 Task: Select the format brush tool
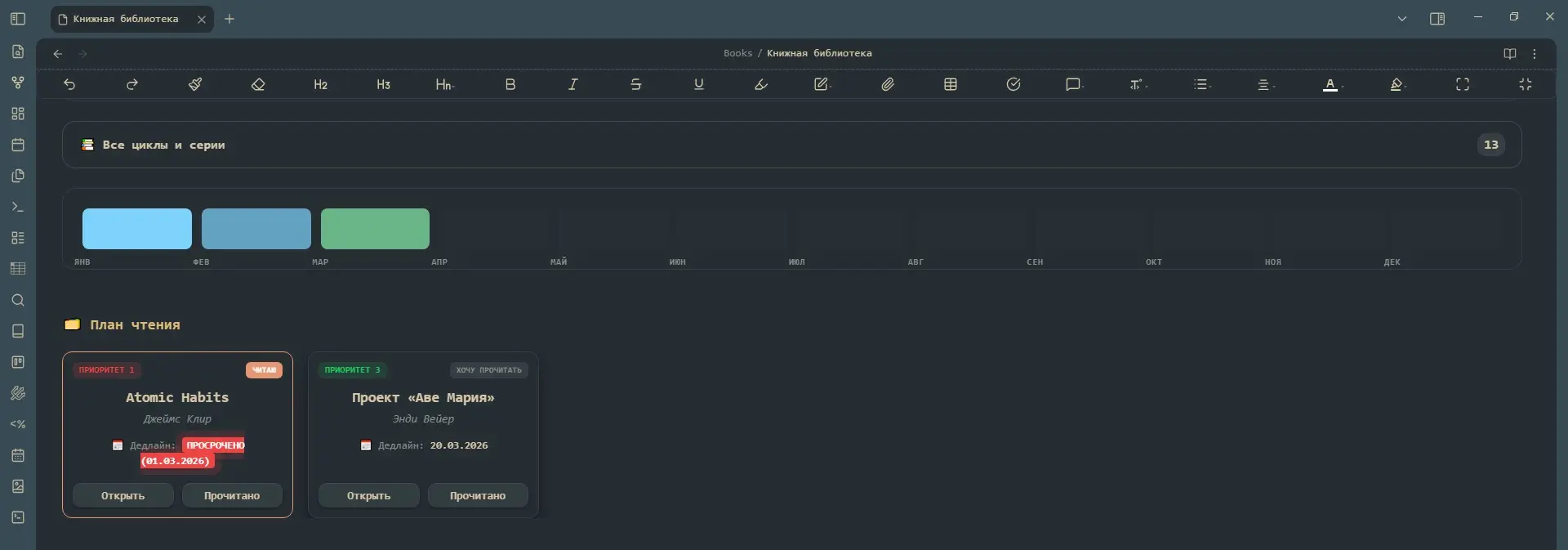click(195, 84)
